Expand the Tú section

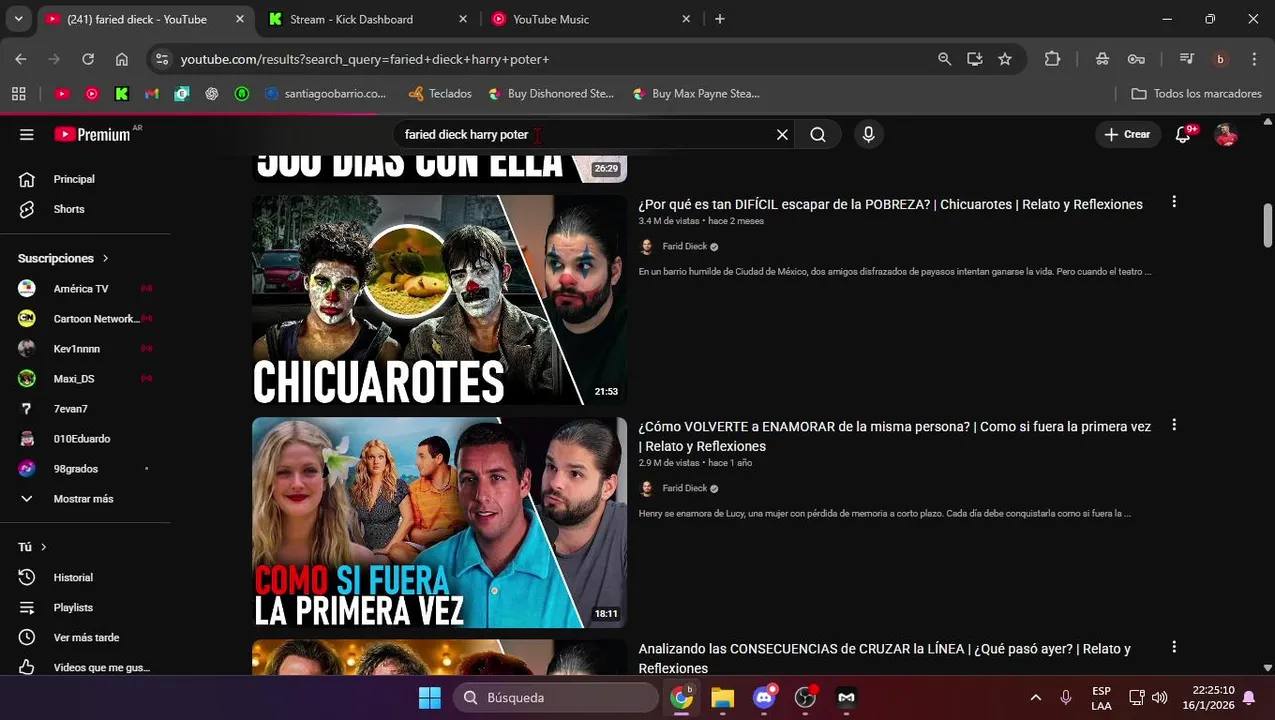click(x=32, y=547)
